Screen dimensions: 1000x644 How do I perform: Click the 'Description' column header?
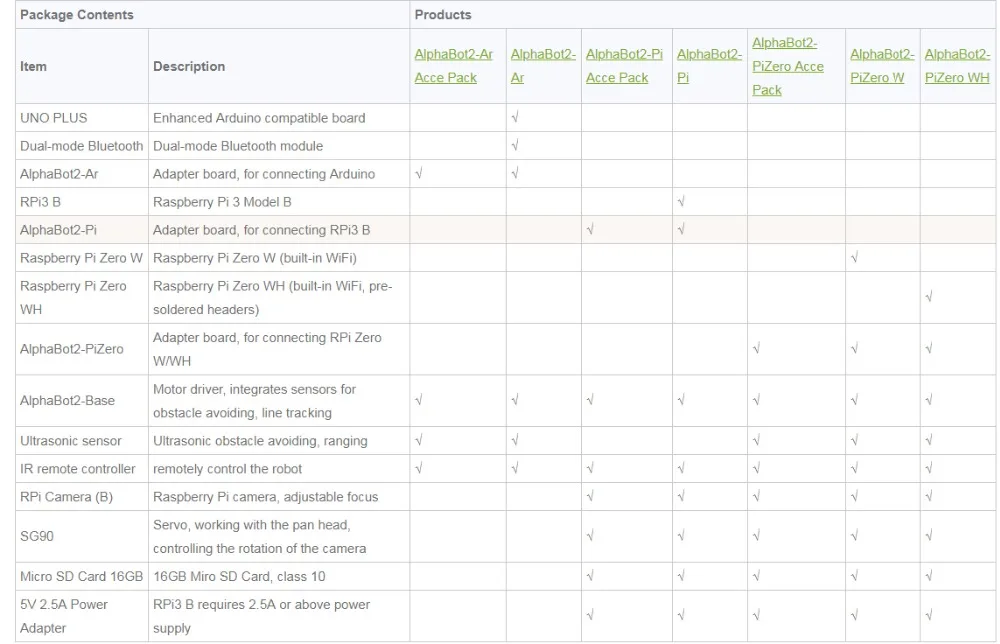[x=279, y=66]
